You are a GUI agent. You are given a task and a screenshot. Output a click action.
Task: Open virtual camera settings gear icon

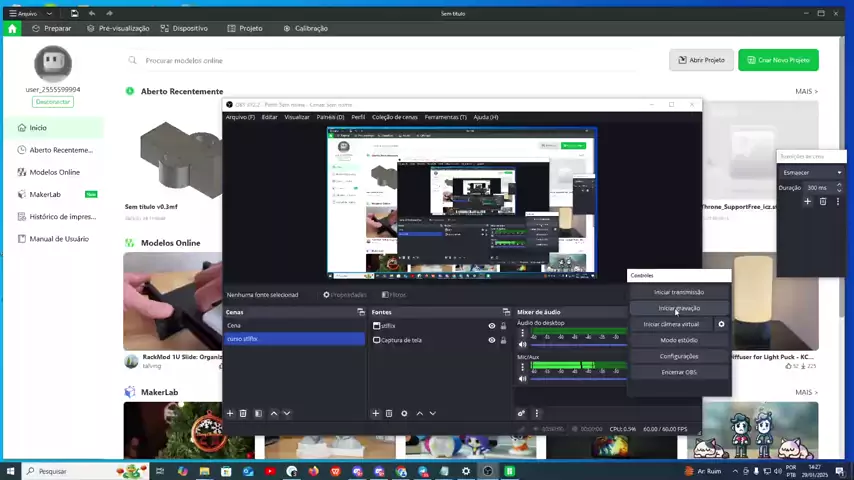[x=721, y=324]
